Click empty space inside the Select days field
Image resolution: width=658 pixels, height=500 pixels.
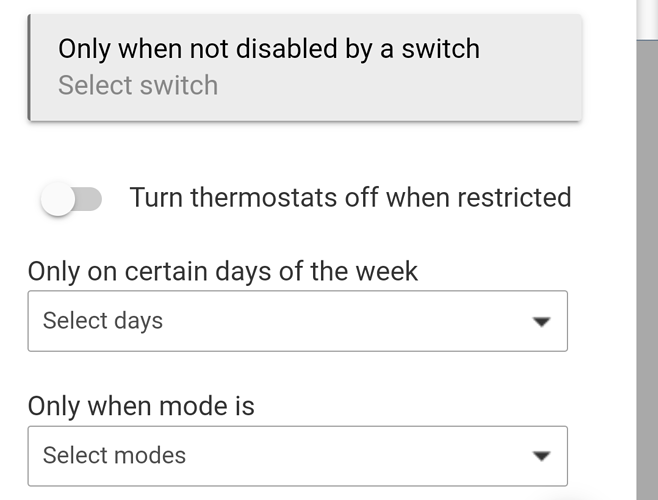[x=350, y=321]
